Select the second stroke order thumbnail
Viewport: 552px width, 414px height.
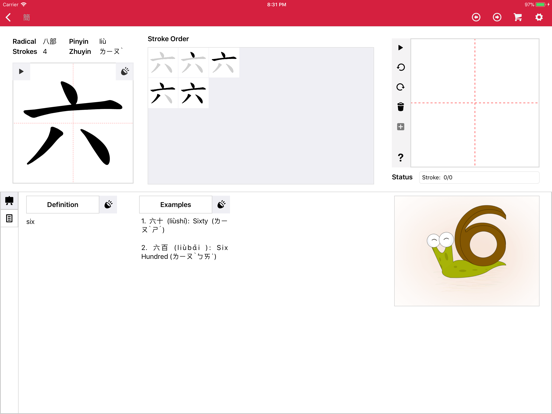coord(193,63)
